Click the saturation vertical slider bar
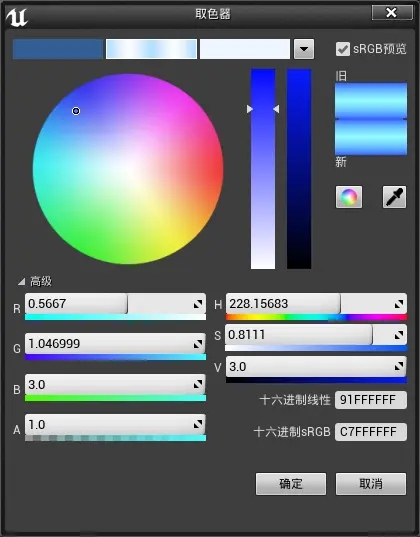Image resolution: width=420 pixels, height=537 pixels. (263, 169)
